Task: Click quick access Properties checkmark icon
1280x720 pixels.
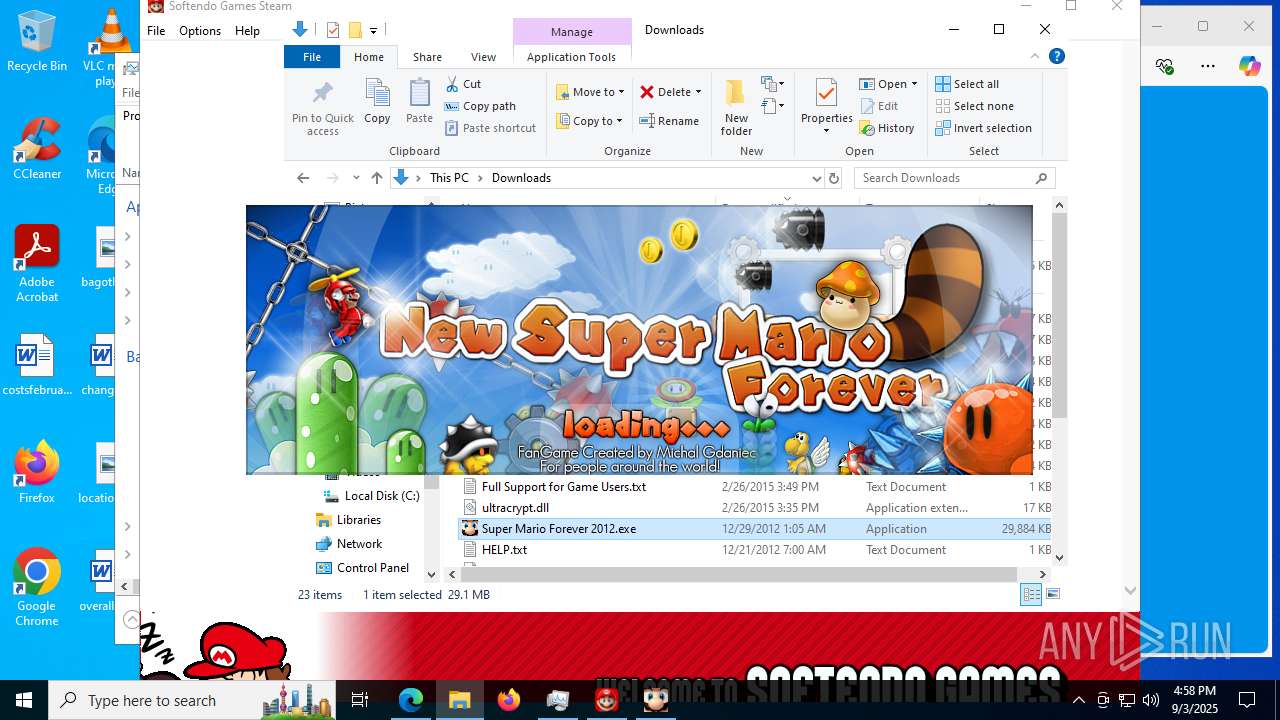Action: [333, 30]
